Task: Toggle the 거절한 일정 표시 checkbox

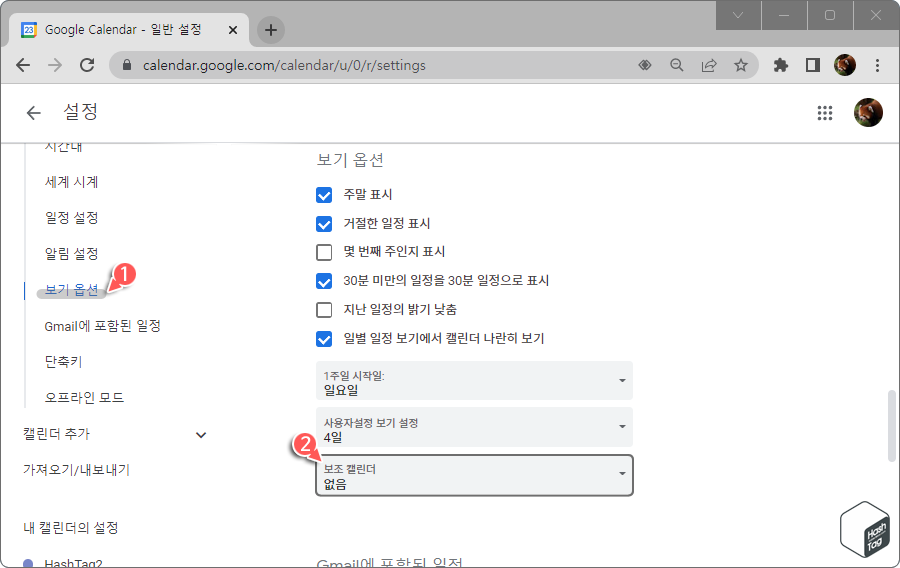Action: point(324,224)
